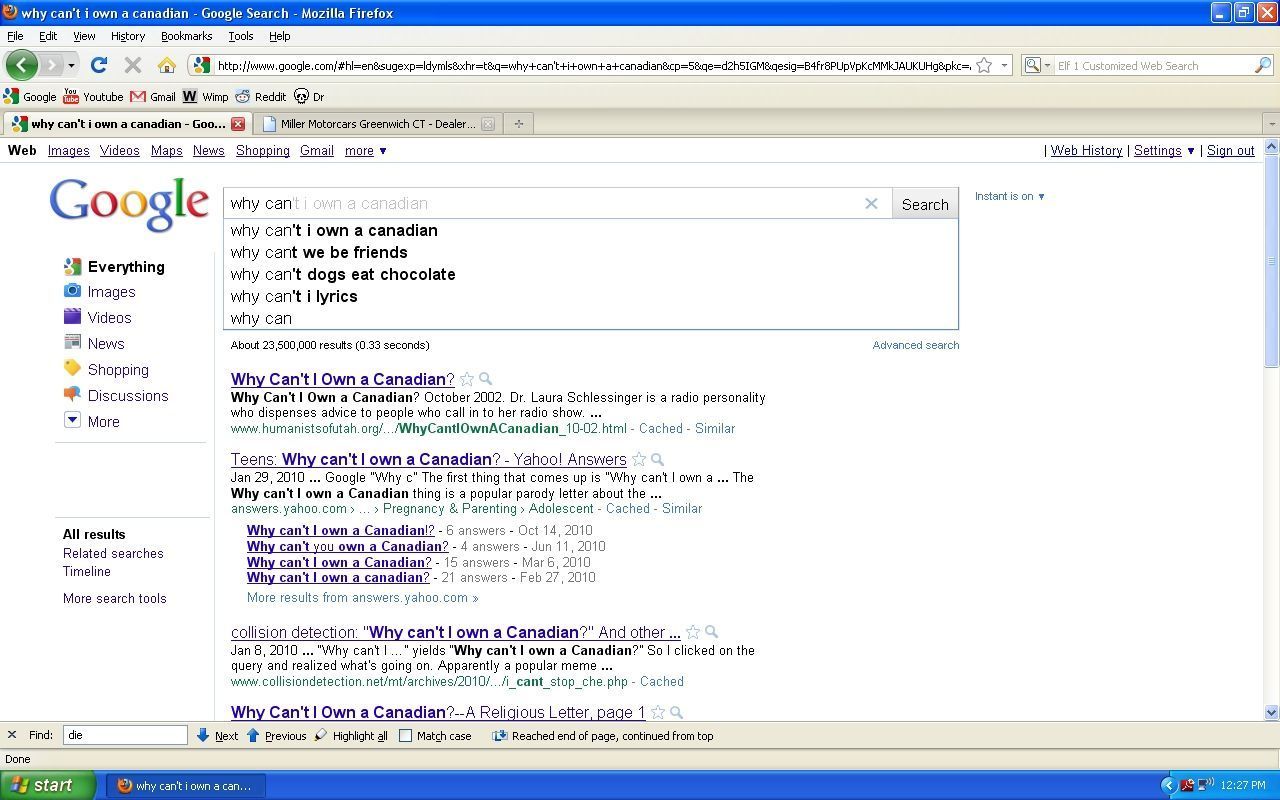Open a new tab with the plus button

pos(518,124)
